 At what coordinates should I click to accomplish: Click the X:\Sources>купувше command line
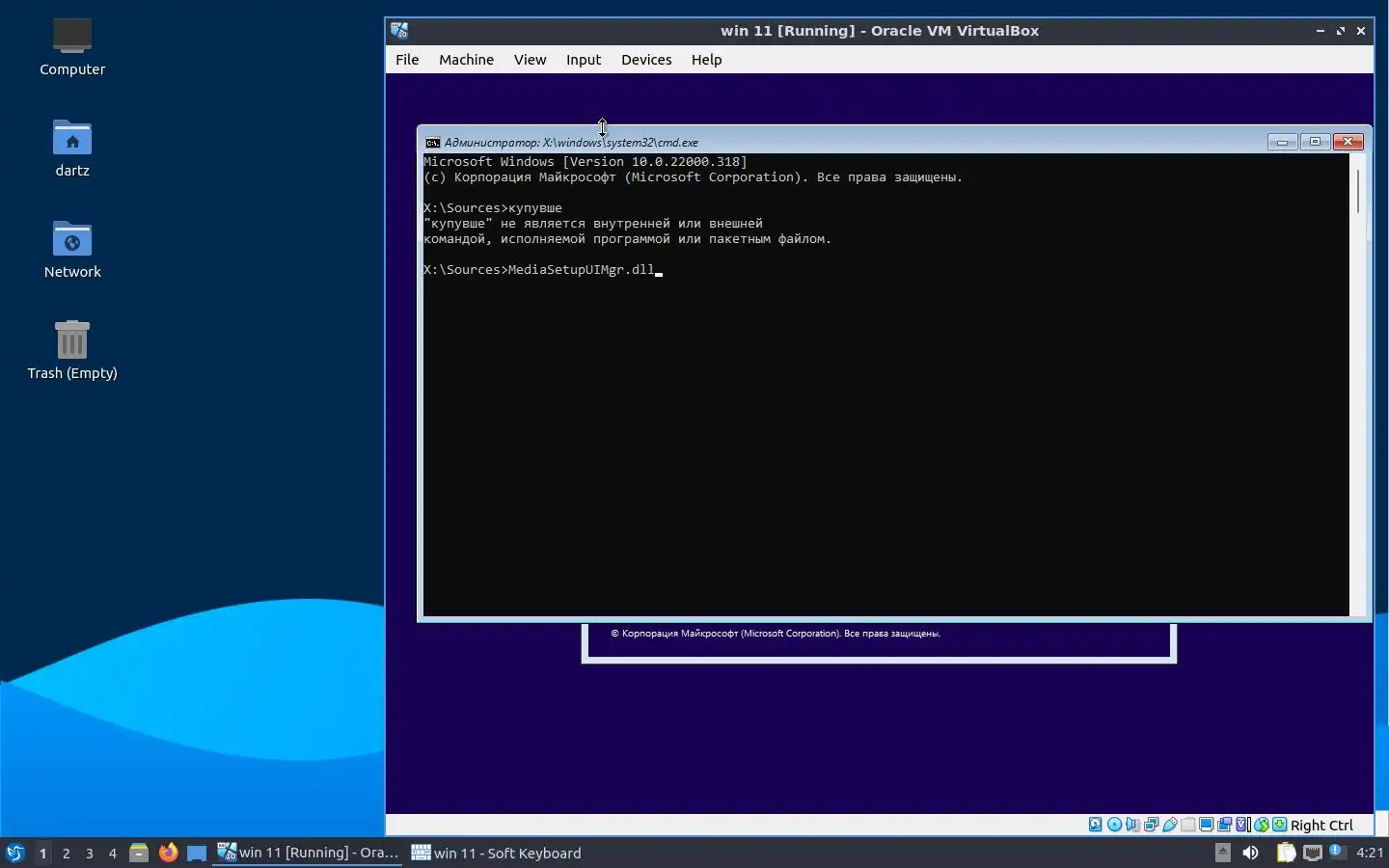pos(493,208)
